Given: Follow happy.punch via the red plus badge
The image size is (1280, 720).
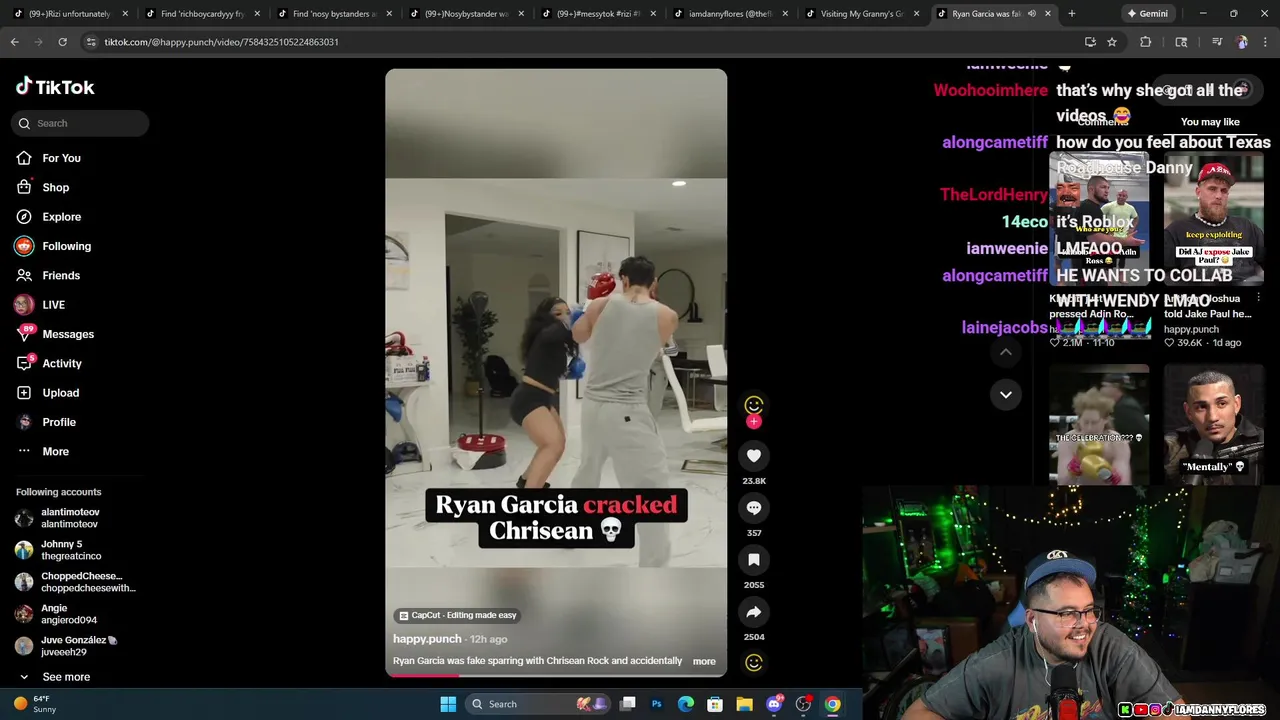Looking at the screenshot, I should [754, 422].
